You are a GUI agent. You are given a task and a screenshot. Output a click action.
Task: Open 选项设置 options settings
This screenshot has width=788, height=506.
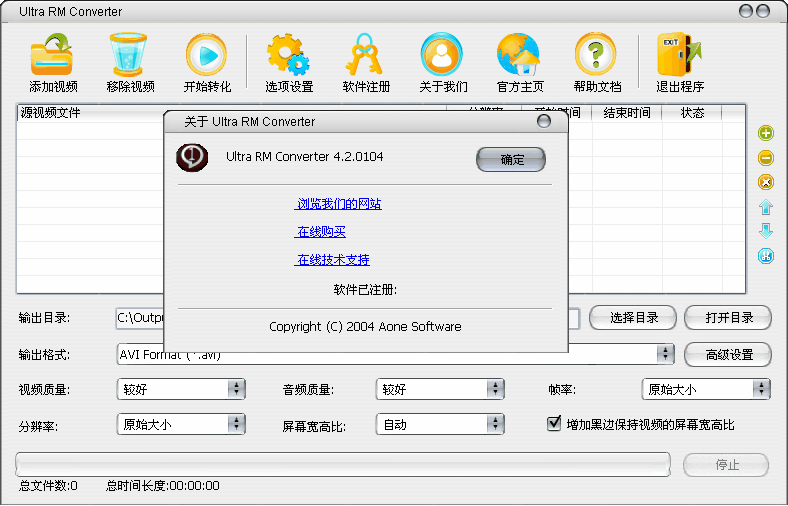pos(288,56)
